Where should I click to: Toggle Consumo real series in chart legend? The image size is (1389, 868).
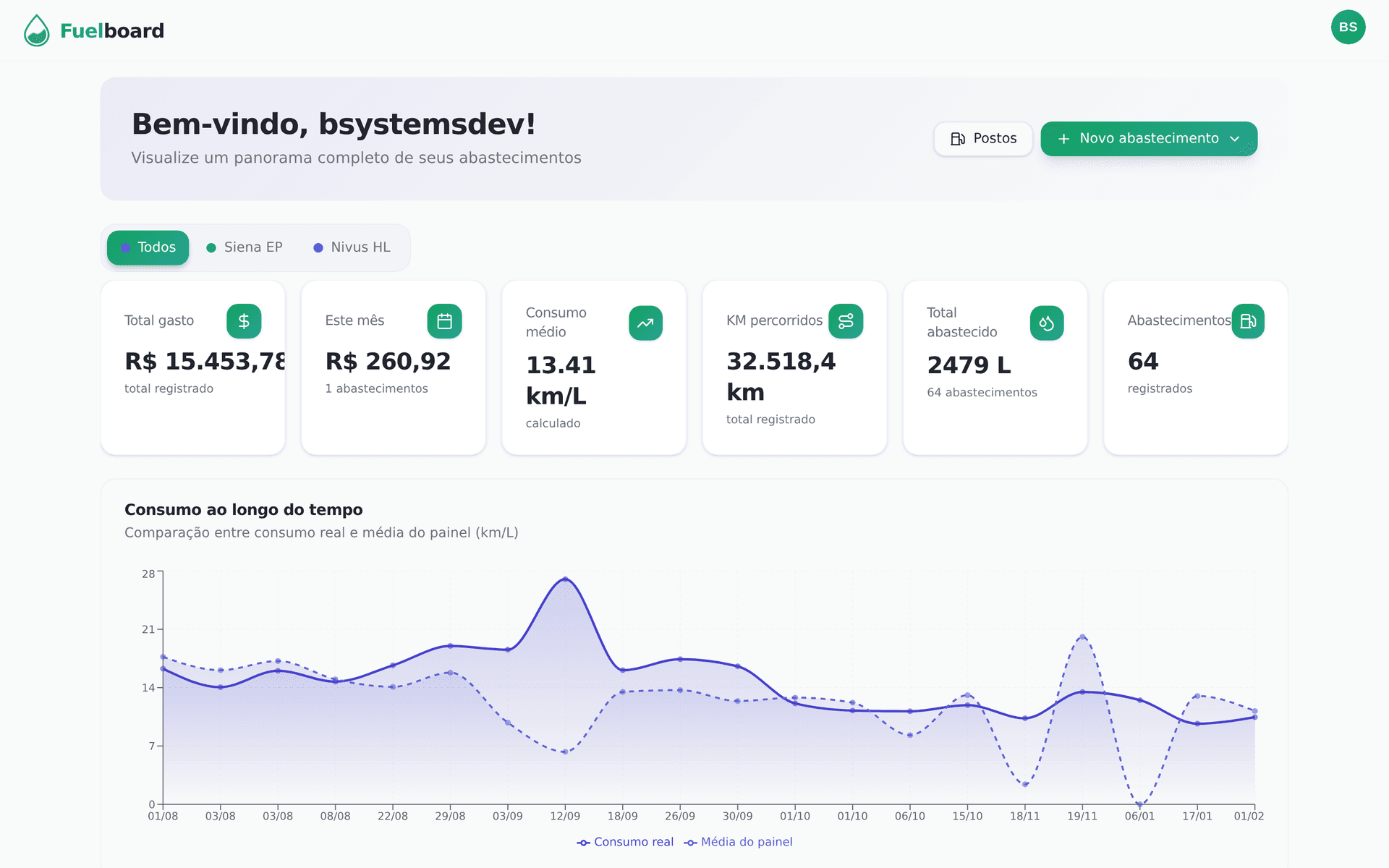(x=625, y=842)
